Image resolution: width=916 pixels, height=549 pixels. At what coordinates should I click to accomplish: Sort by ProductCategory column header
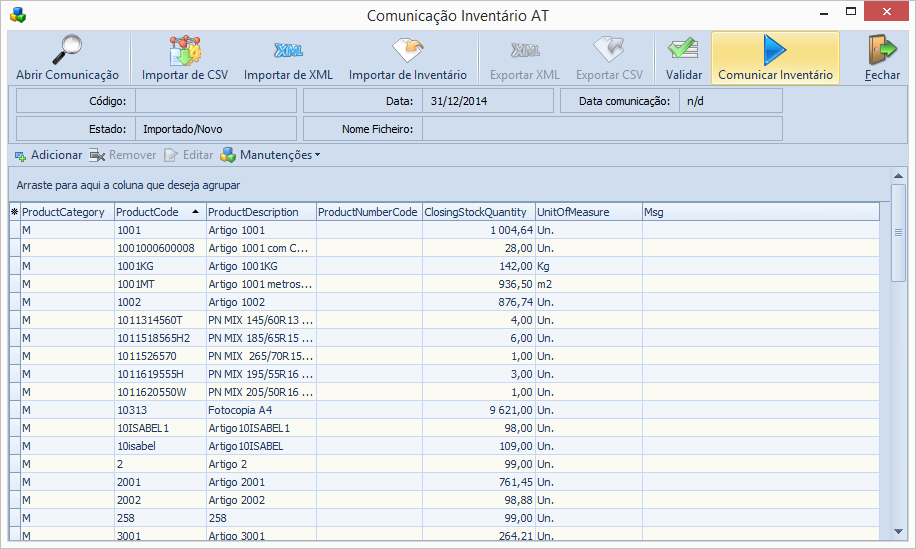[x=67, y=212]
